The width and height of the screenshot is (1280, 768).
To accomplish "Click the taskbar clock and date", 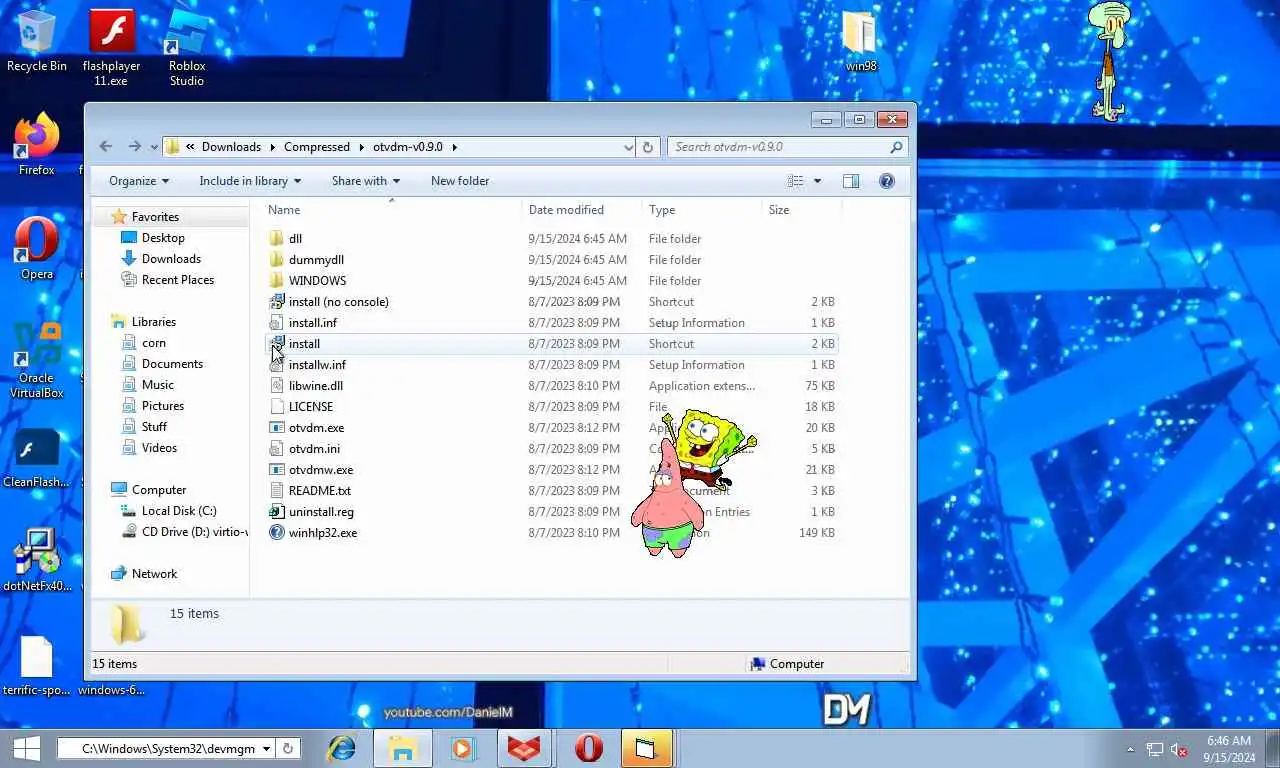I will (x=1229, y=749).
